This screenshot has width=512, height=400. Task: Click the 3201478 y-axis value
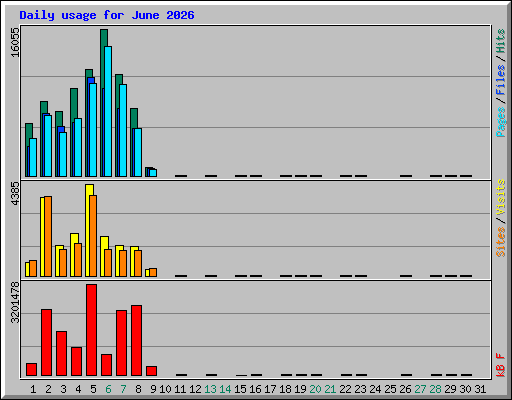[15, 303]
